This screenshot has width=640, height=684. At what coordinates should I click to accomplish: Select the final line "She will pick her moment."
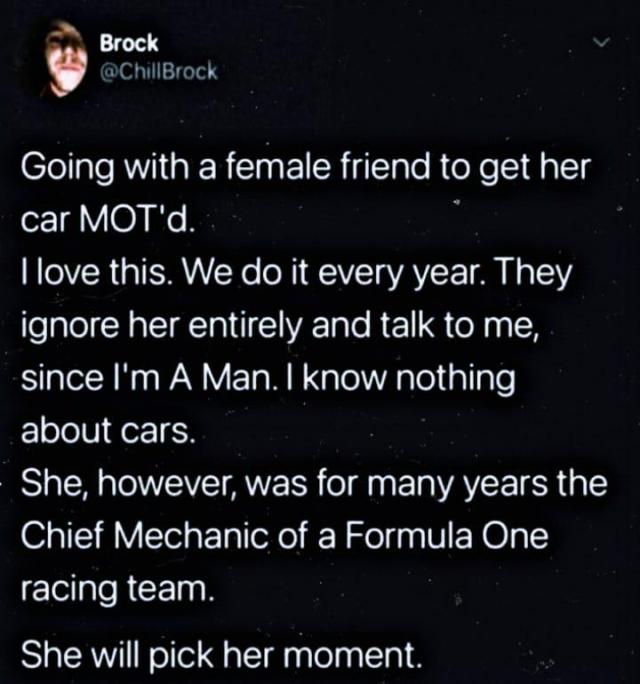click(x=222, y=656)
